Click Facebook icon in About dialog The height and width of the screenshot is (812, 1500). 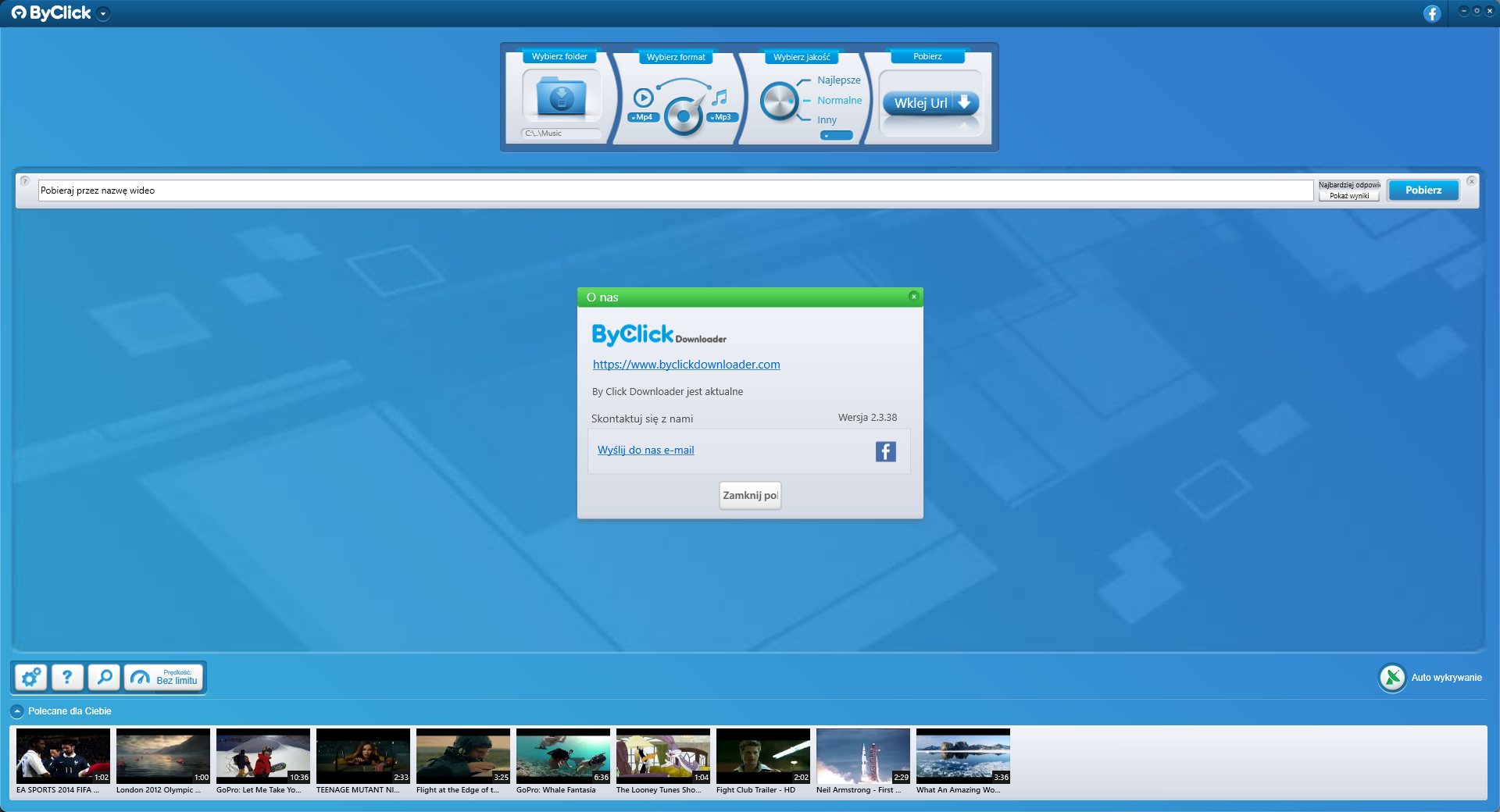tap(885, 451)
